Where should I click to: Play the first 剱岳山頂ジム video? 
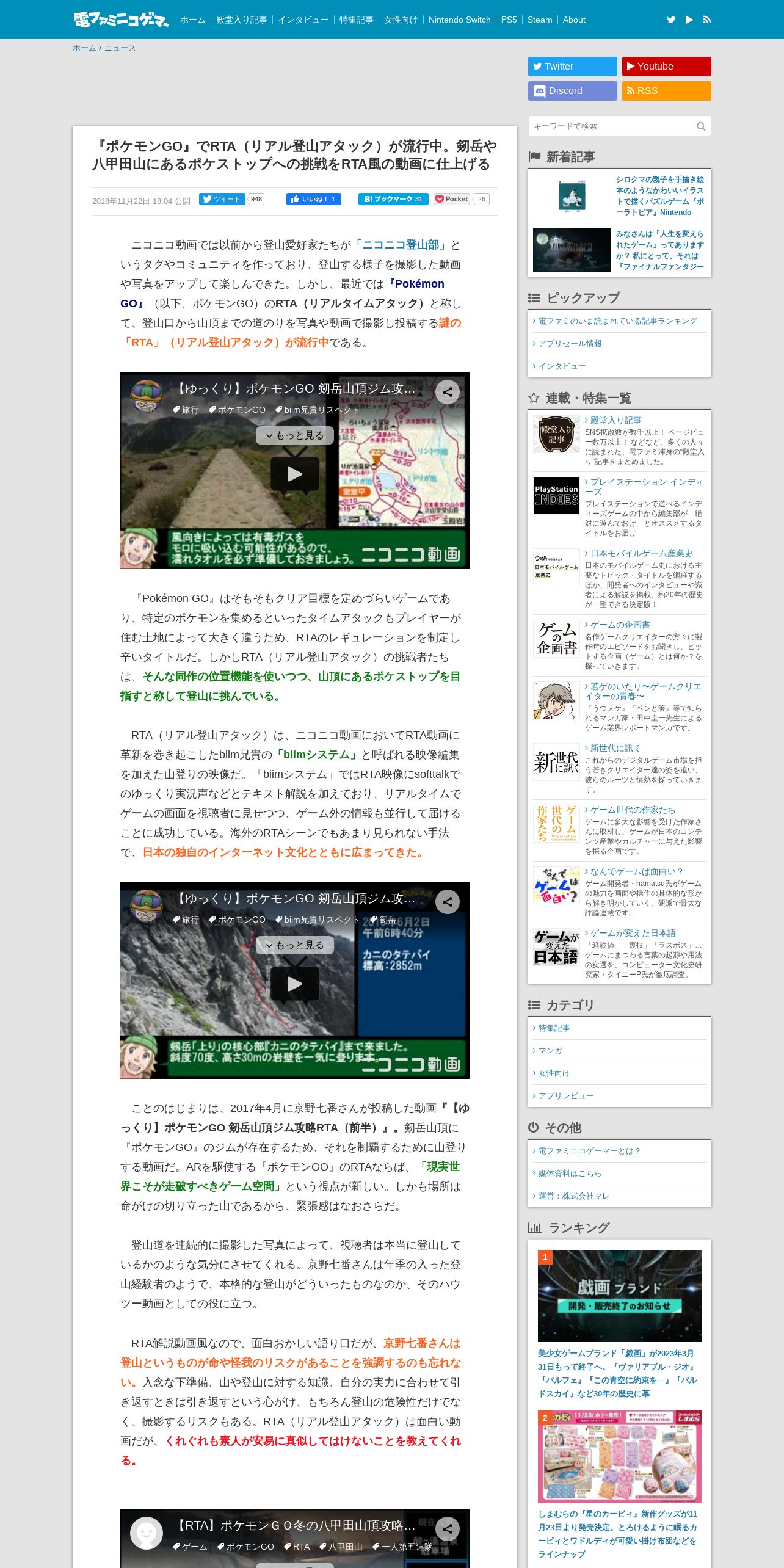click(x=295, y=474)
